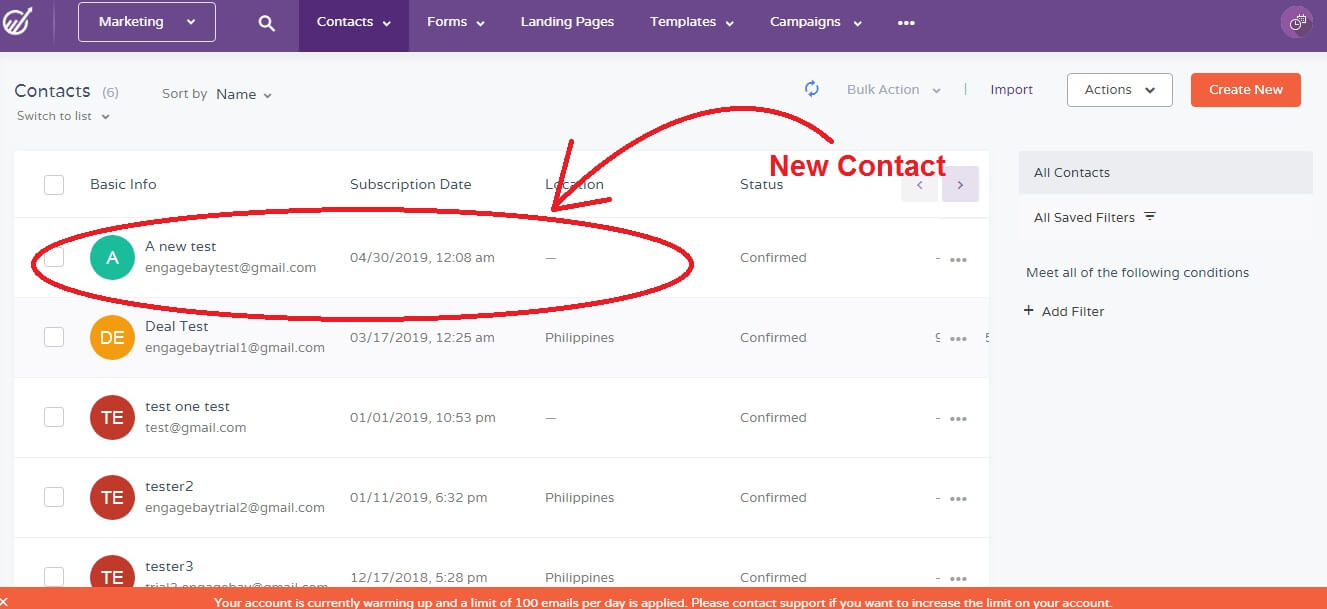
Task: Refresh the contacts list with the sync icon
Action: (x=811, y=89)
